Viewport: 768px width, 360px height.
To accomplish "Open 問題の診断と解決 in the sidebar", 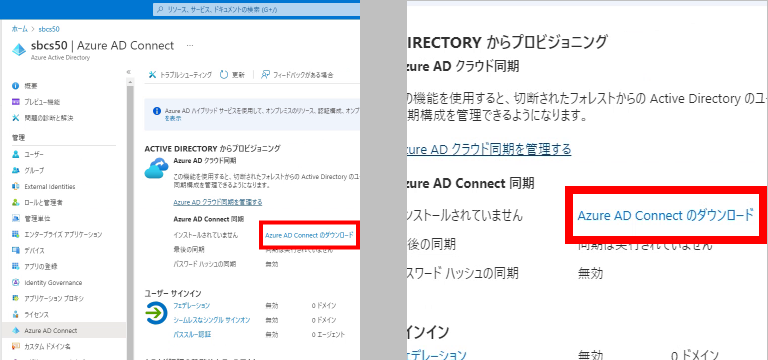I will point(48,118).
